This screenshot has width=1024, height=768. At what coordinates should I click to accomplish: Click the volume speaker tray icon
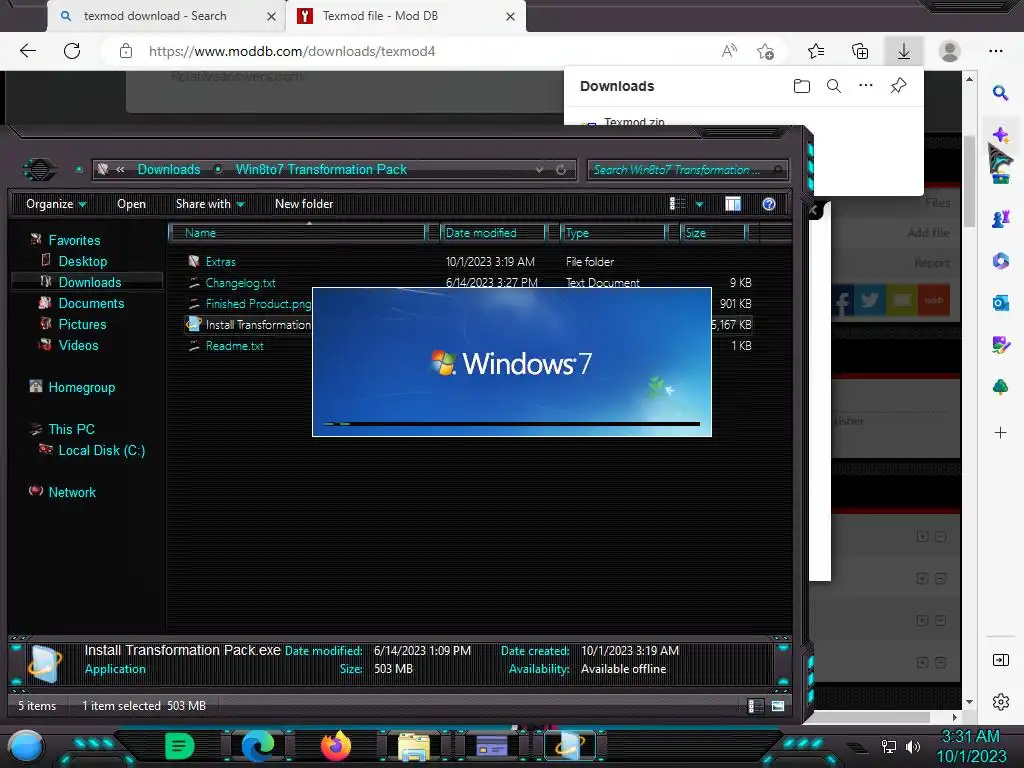pyautogui.click(x=913, y=746)
